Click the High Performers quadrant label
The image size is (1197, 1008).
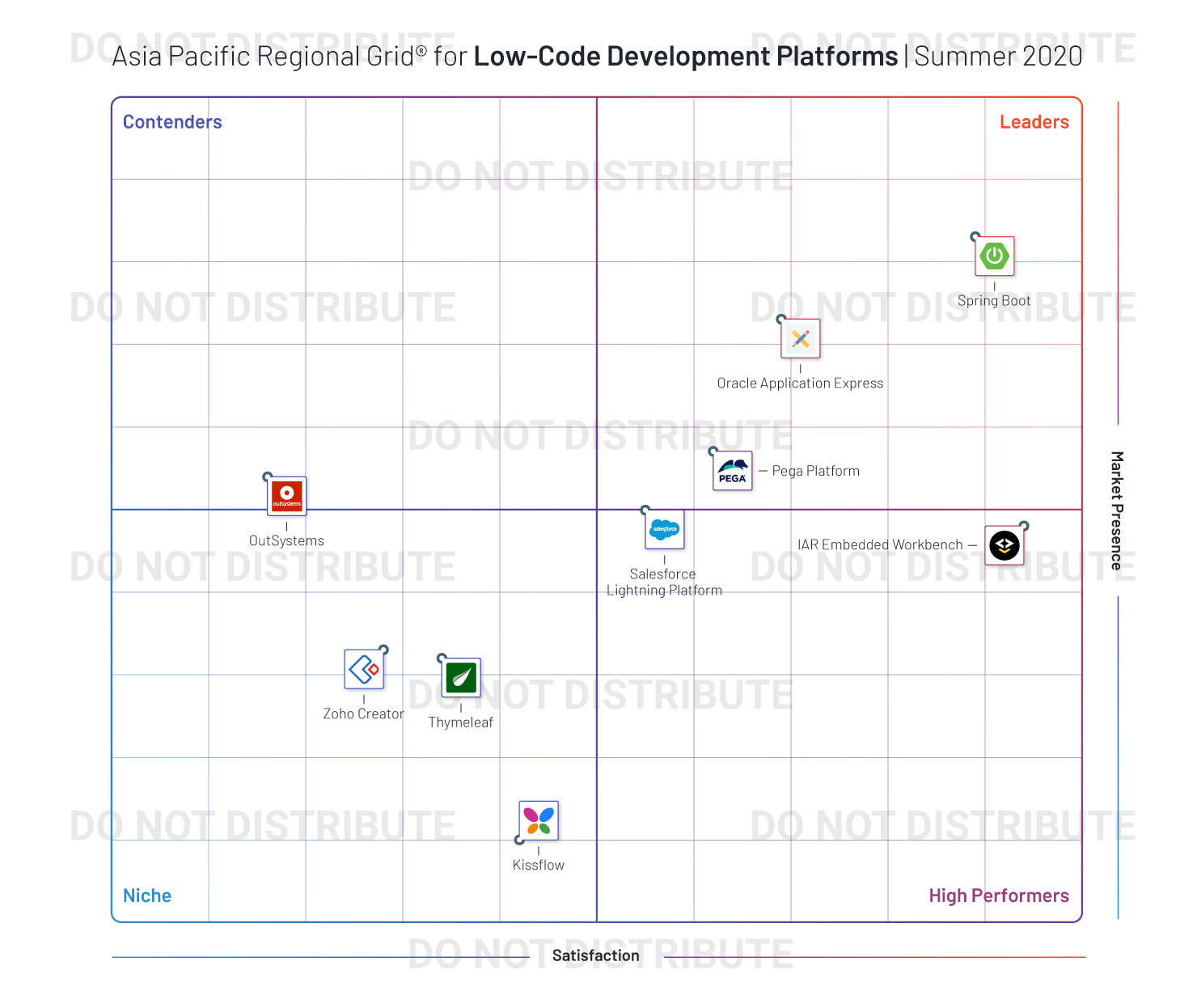pyautogui.click(x=999, y=896)
